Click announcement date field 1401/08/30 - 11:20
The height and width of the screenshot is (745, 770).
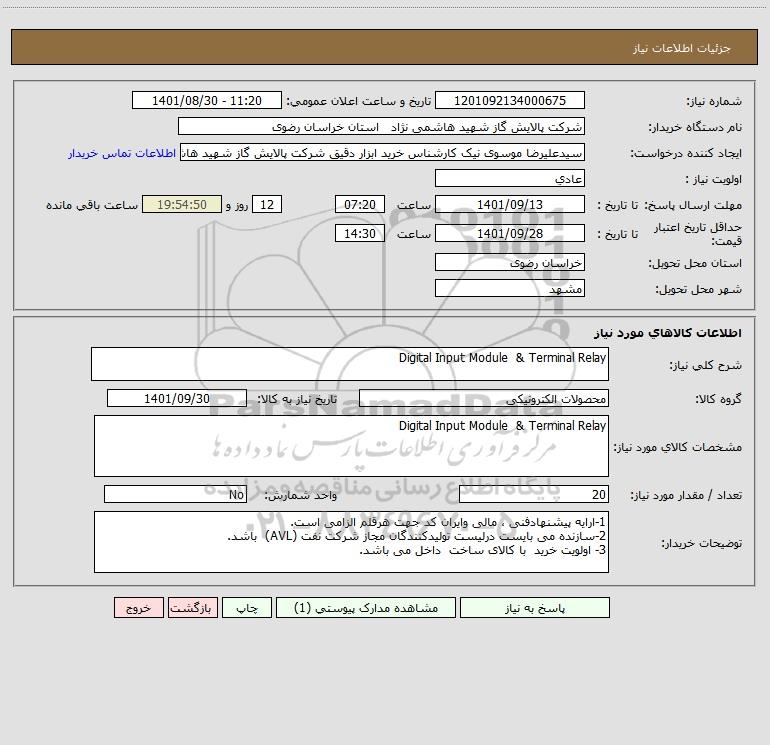(x=207, y=100)
